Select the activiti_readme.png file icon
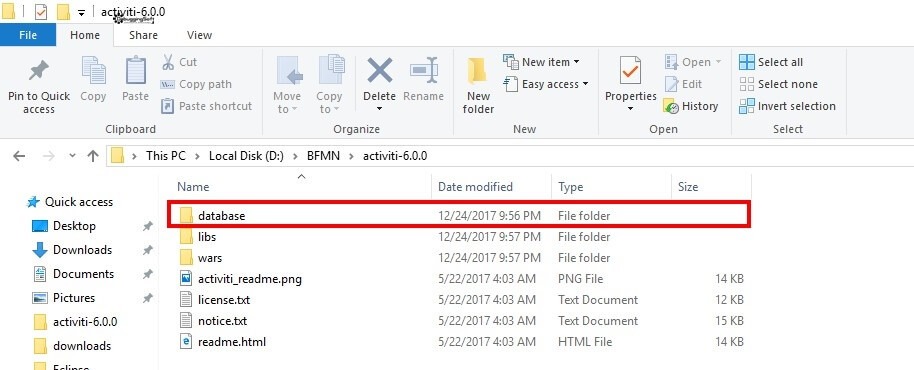The height and width of the screenshot is (370, 914). [186, 279]
